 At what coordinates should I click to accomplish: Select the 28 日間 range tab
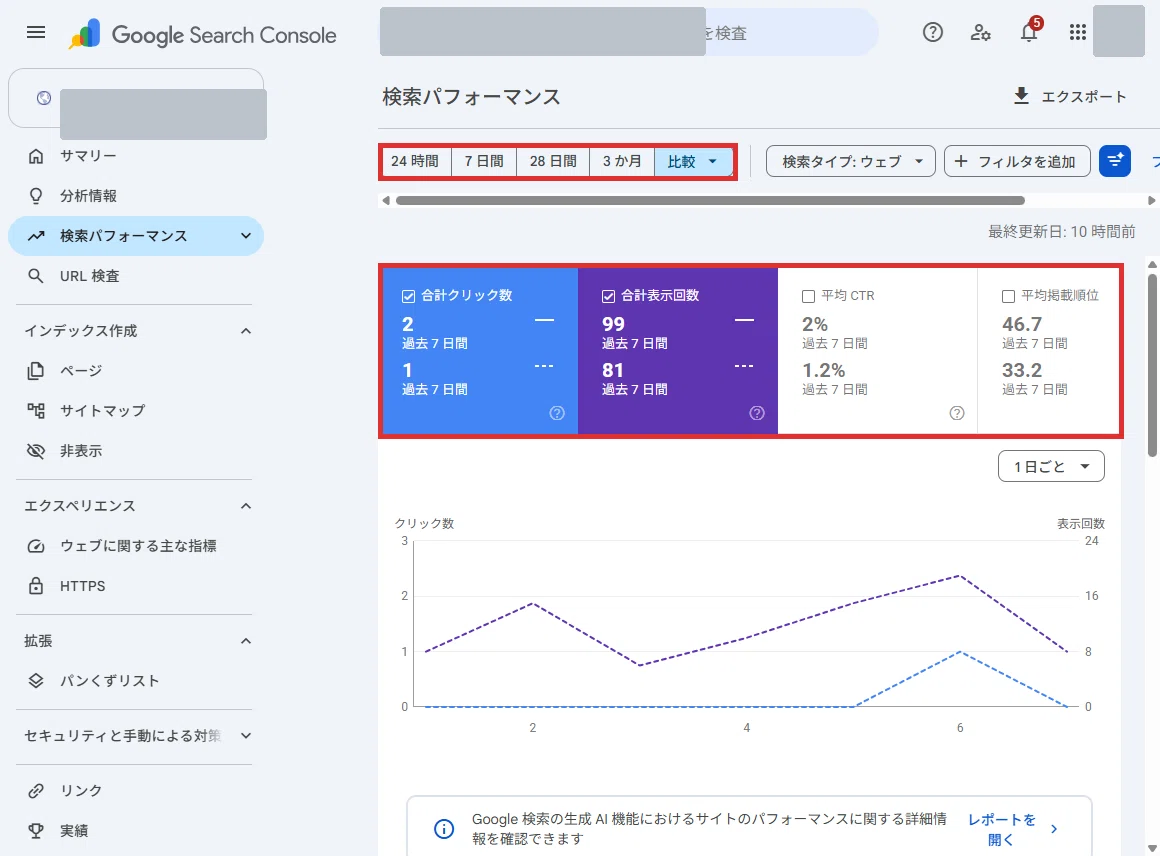pos(553,161)
